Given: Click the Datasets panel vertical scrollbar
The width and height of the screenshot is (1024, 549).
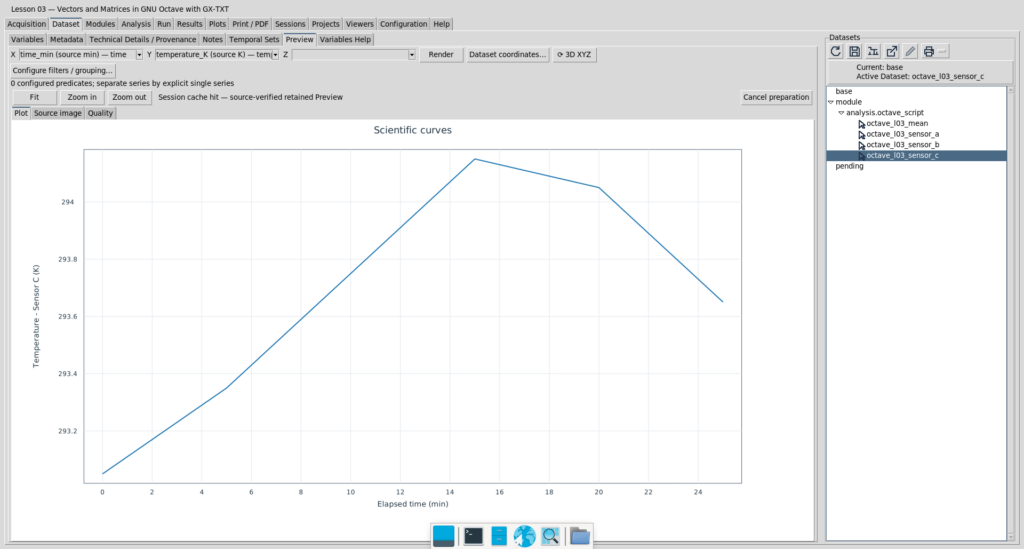Looking at the screenshot, I should [x=1011, y=313].
